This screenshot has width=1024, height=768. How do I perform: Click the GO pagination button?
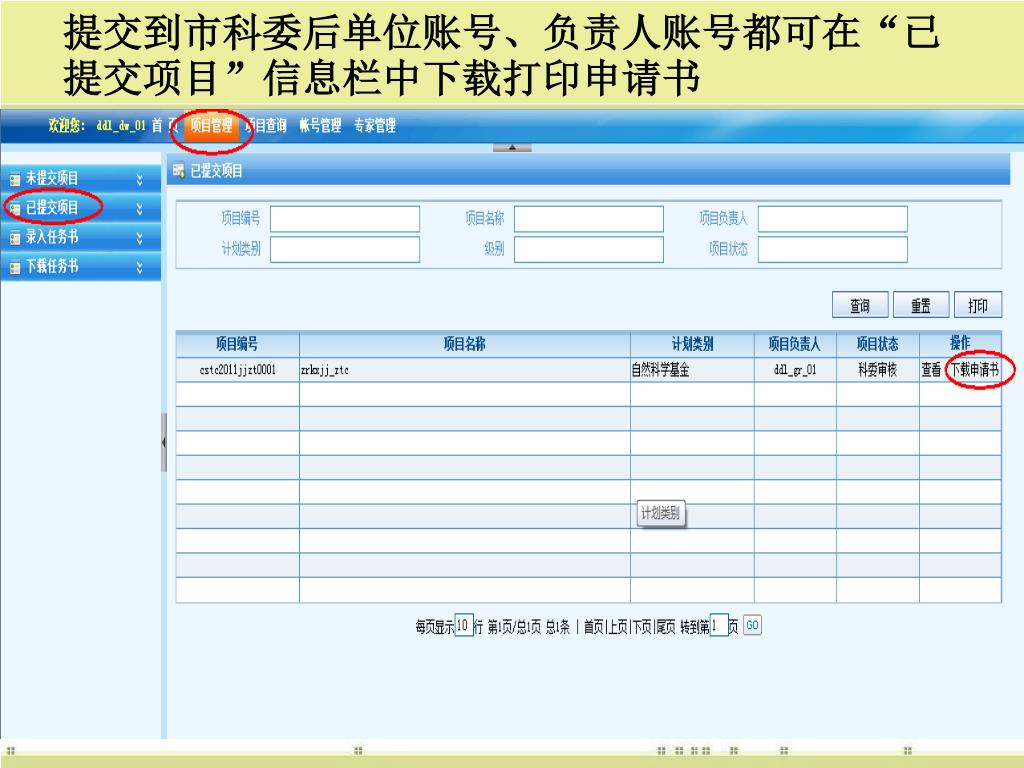[x=752, y=625]
